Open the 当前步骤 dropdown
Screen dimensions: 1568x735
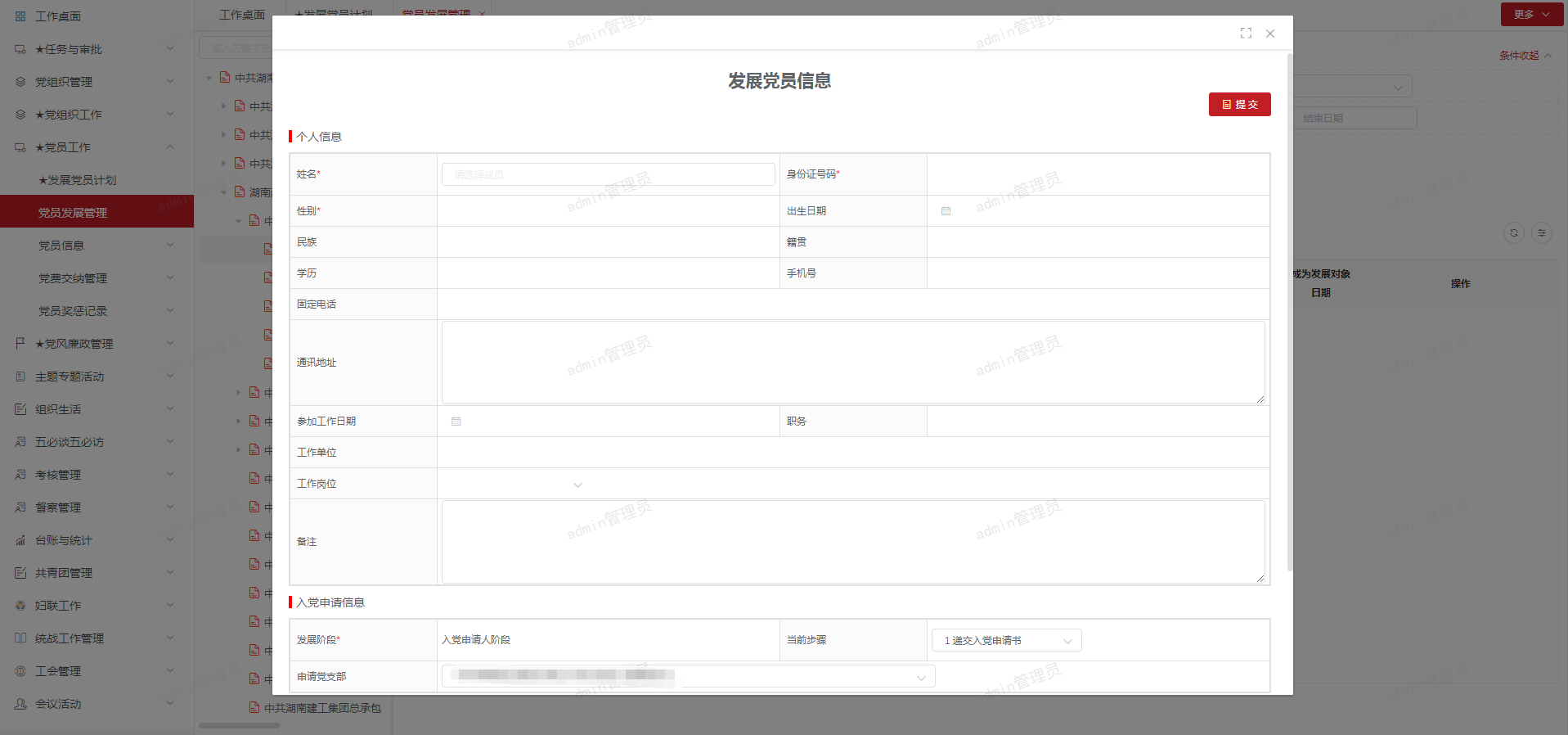tap(1007, 640)
